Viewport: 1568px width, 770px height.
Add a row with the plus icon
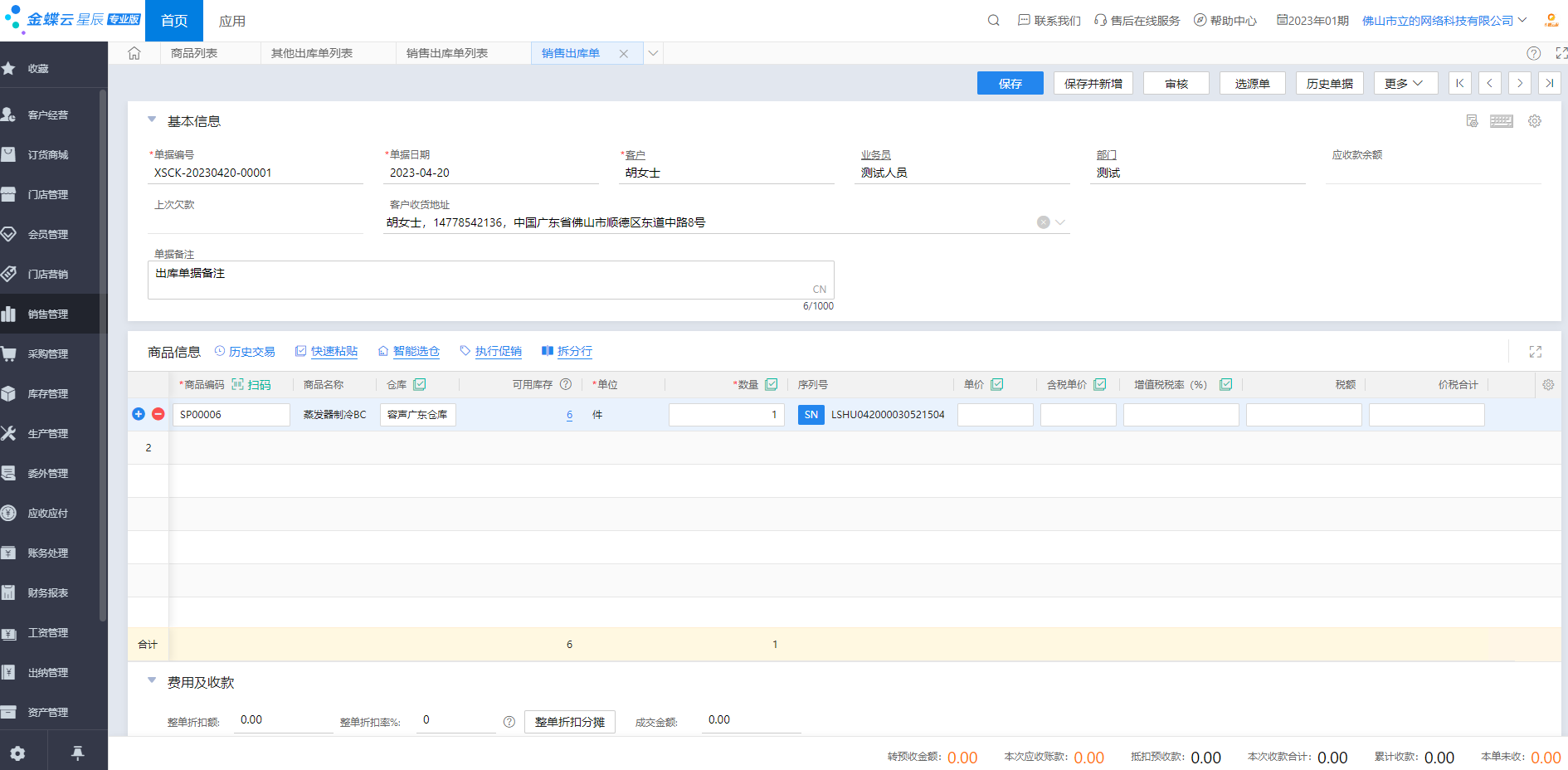click(139, 414)
